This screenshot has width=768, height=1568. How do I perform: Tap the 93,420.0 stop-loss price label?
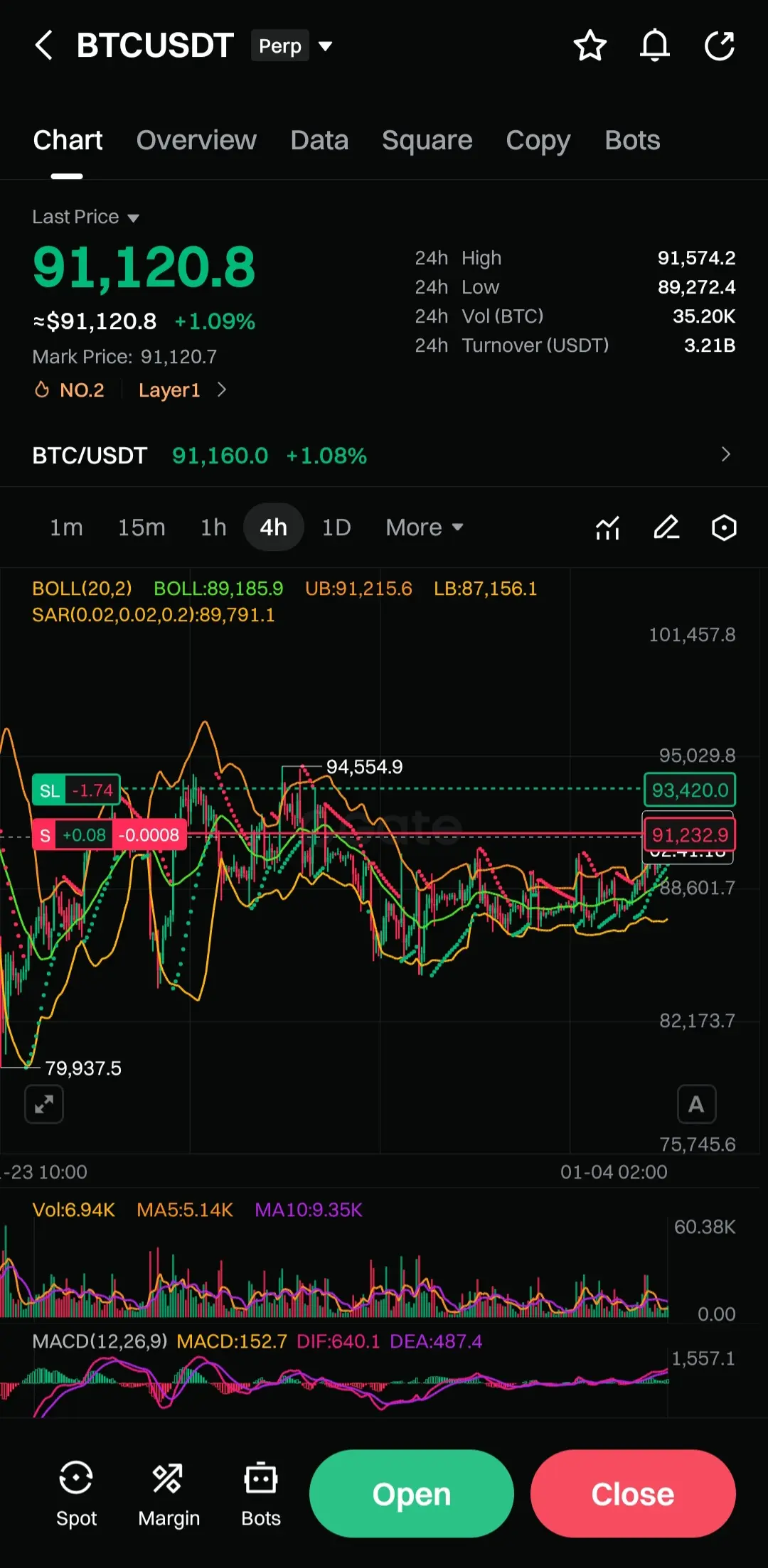pyautogui.click(x=690, y=790)
